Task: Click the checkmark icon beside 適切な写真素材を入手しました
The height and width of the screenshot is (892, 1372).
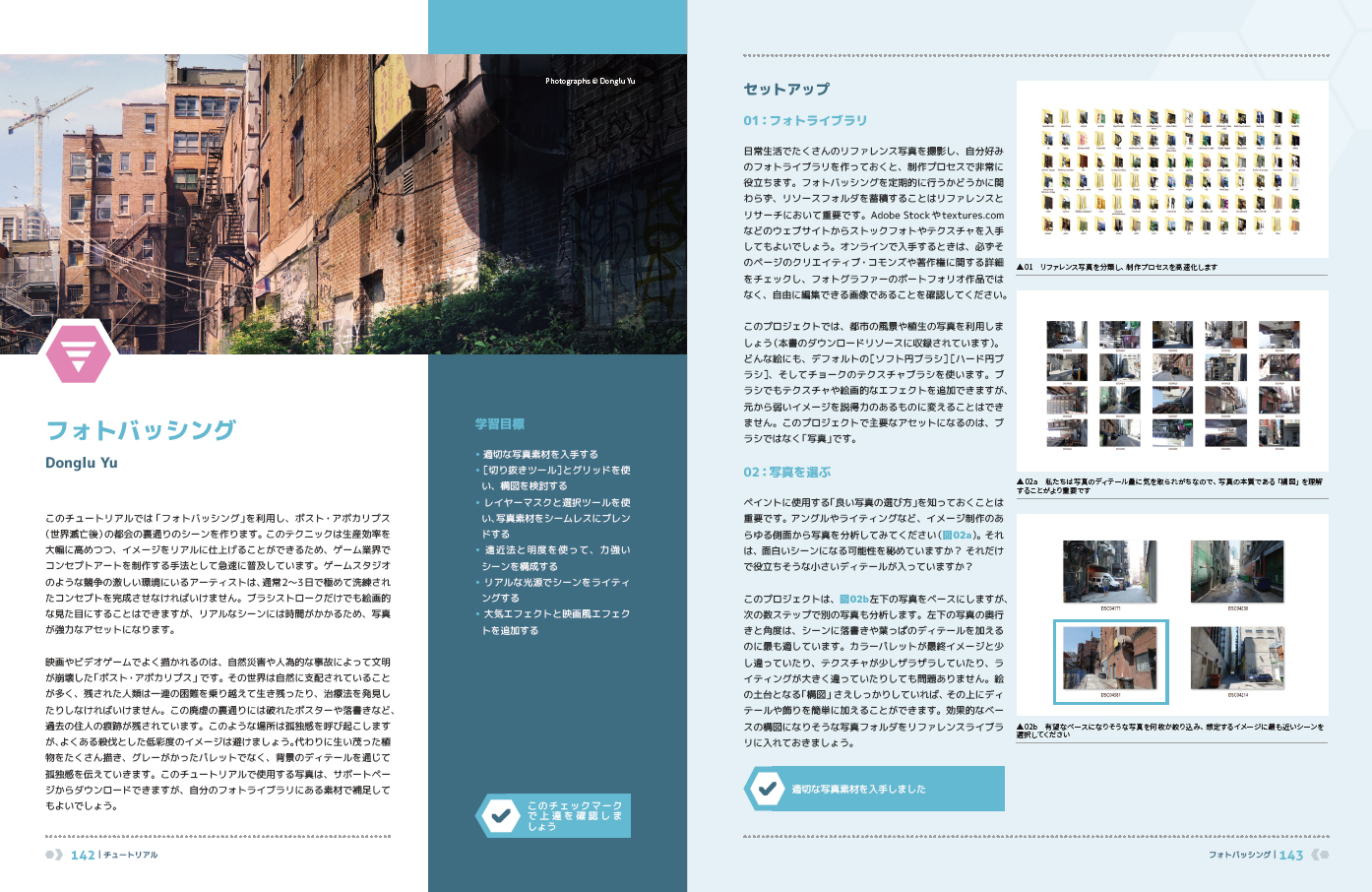Action: click(765, 788)
